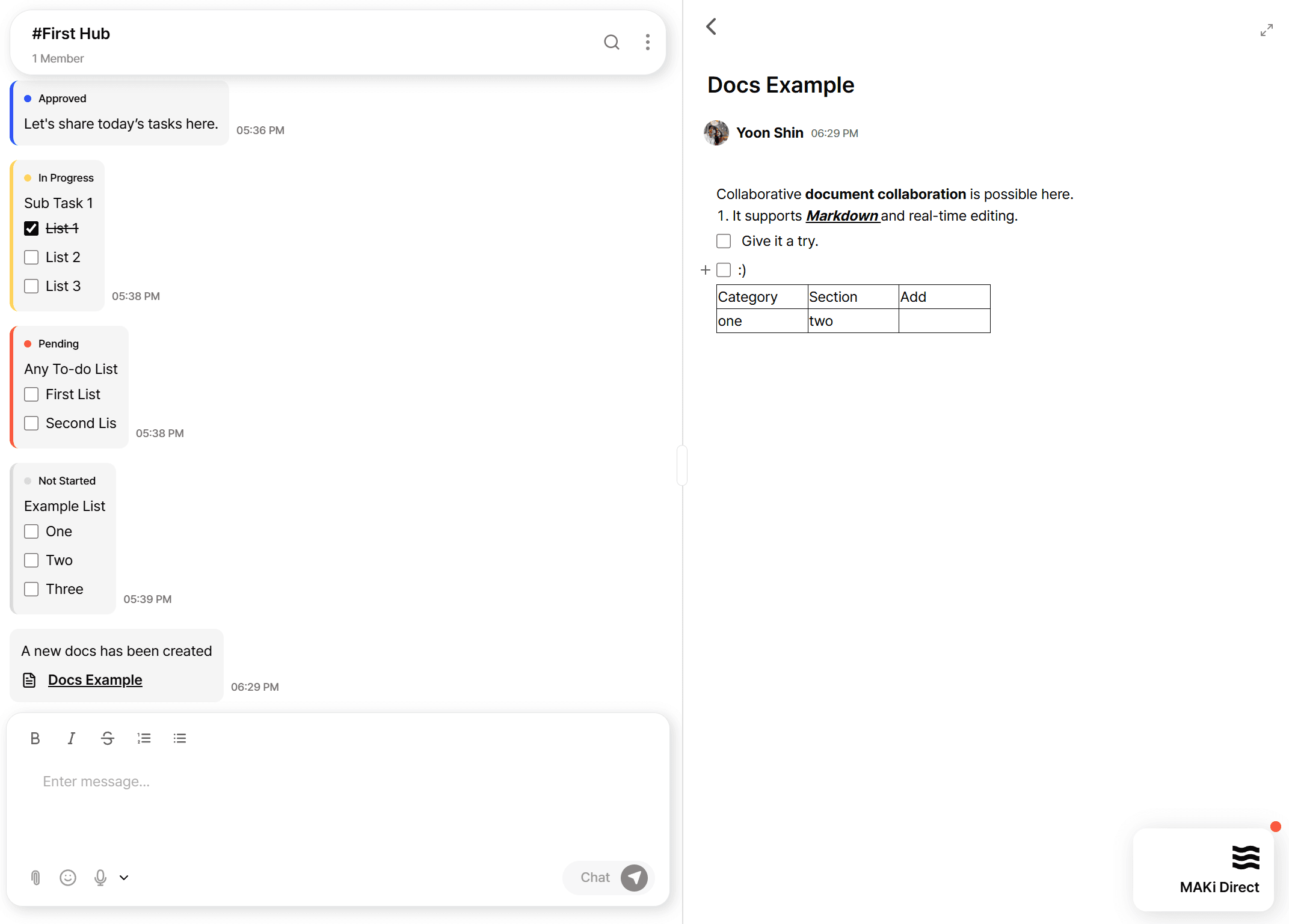Collapse docs panel with back chevron
This screenshot has height=924, width=1289.
(711, 26)
